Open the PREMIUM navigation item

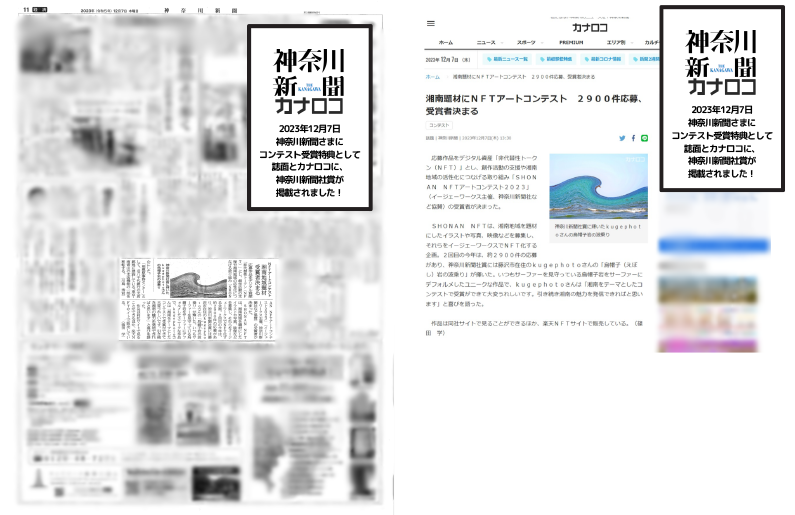pos(571,43)
